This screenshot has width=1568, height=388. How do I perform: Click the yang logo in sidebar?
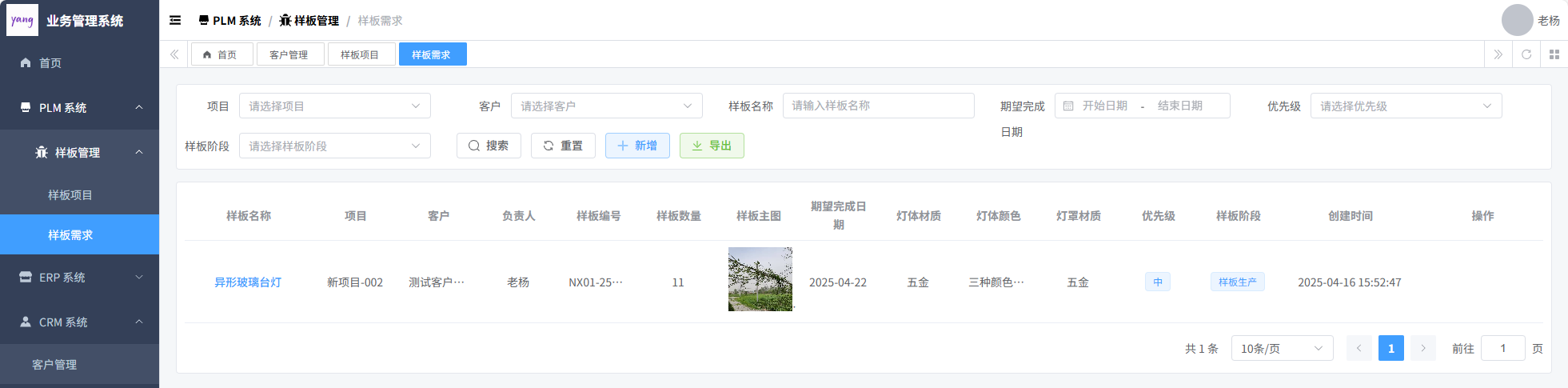22,21
